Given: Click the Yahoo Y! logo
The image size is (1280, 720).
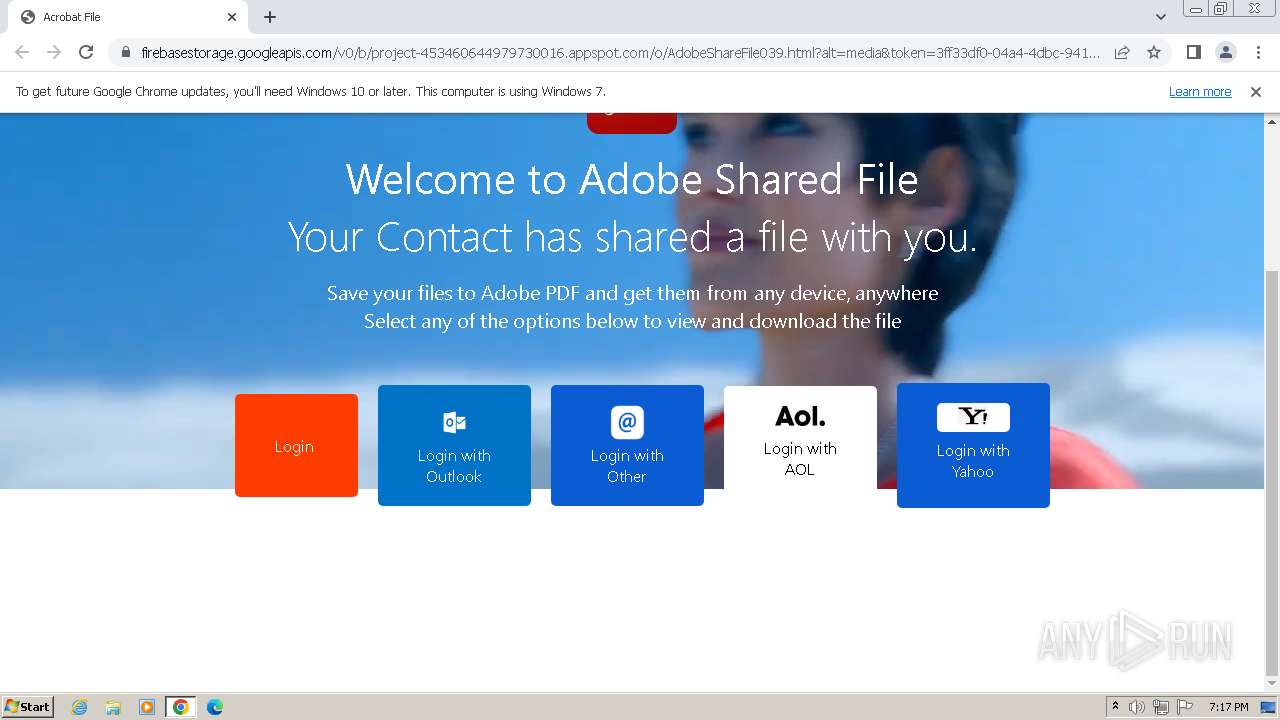Looking at the screenshot, I should point(973,417).
